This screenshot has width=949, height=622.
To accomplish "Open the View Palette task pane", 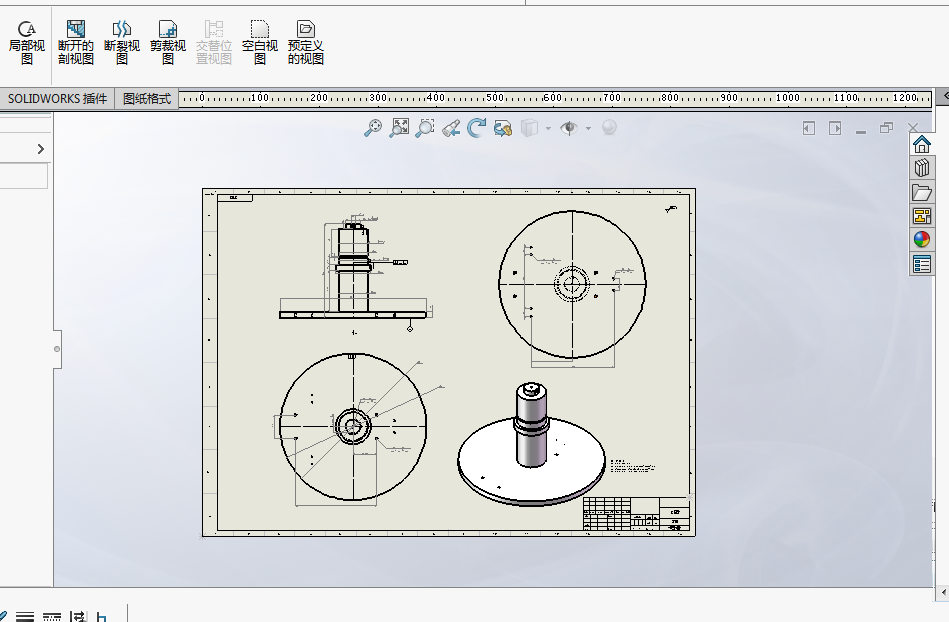I will (922, 216).
